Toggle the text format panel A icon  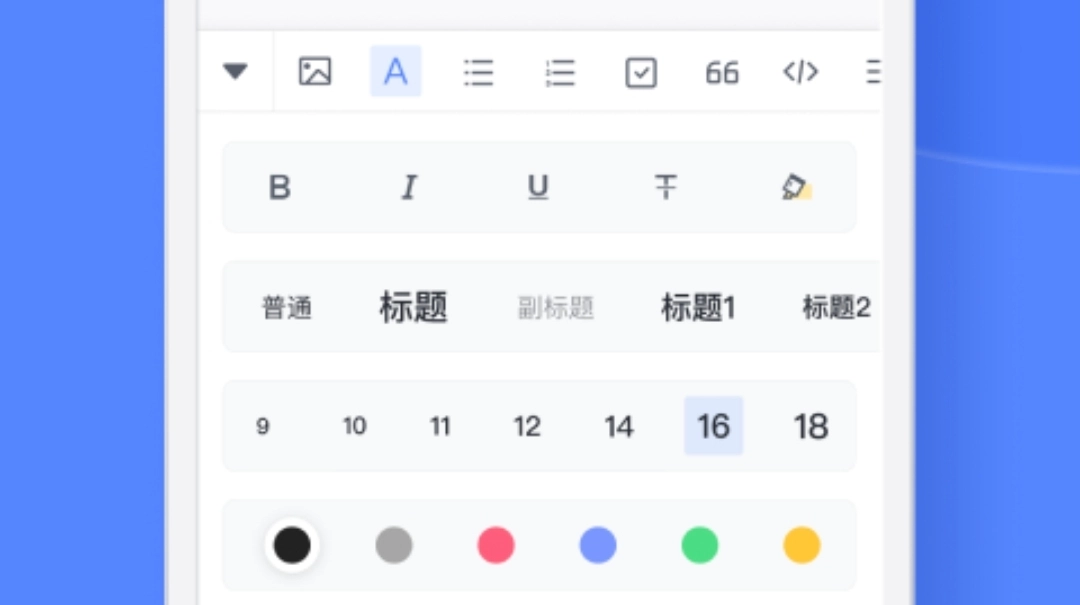pos(396,71)
